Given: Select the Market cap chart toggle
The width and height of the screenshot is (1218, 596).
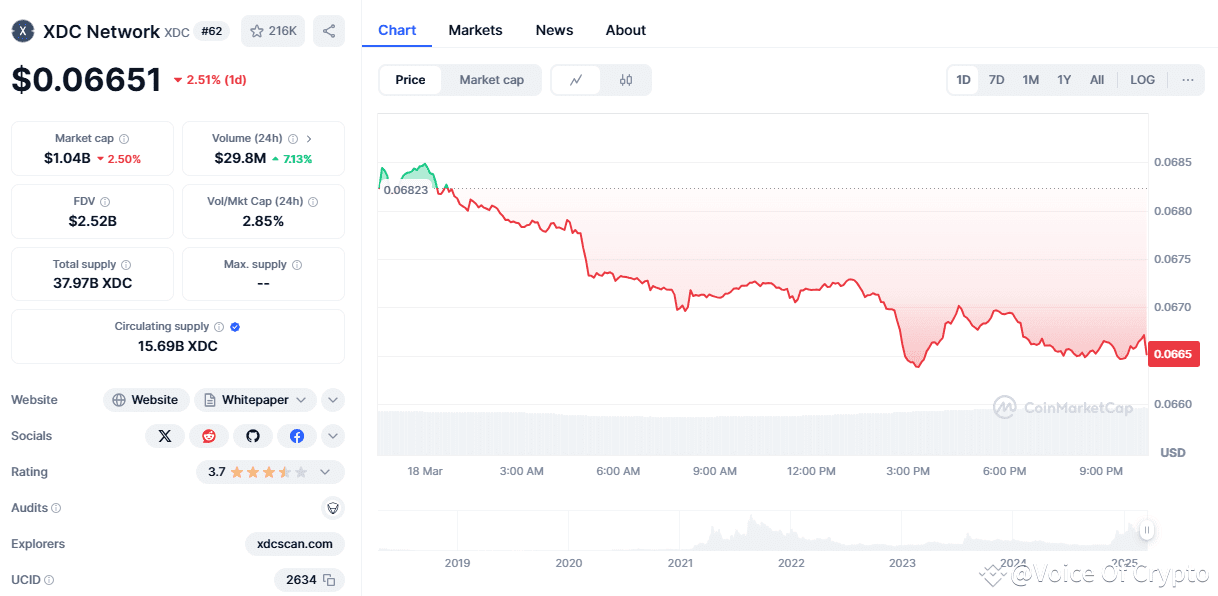Looking at the screenshot, I should [492, 80].
